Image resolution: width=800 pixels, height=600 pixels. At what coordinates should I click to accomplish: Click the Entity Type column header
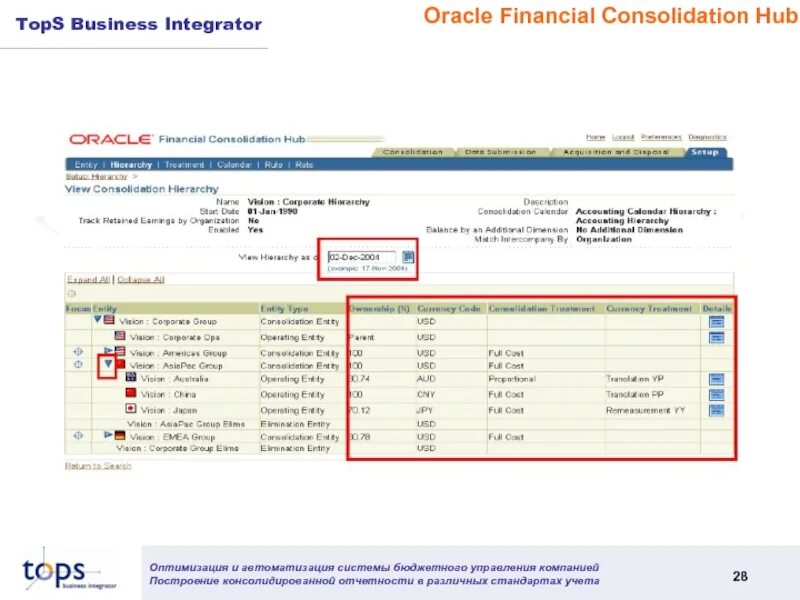[x=284, y=309]
